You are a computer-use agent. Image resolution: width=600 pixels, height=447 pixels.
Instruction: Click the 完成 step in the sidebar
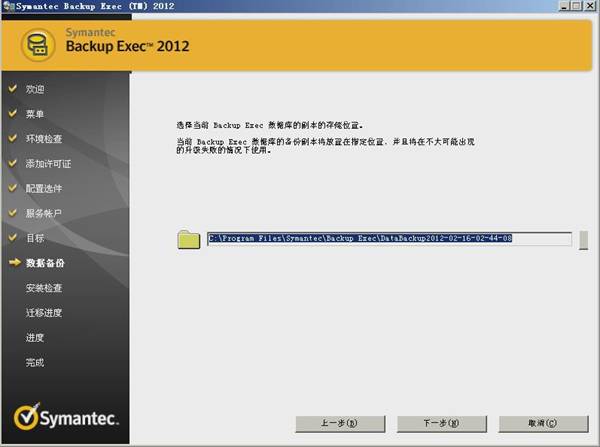pyautogui.click(x=35, y=362)
